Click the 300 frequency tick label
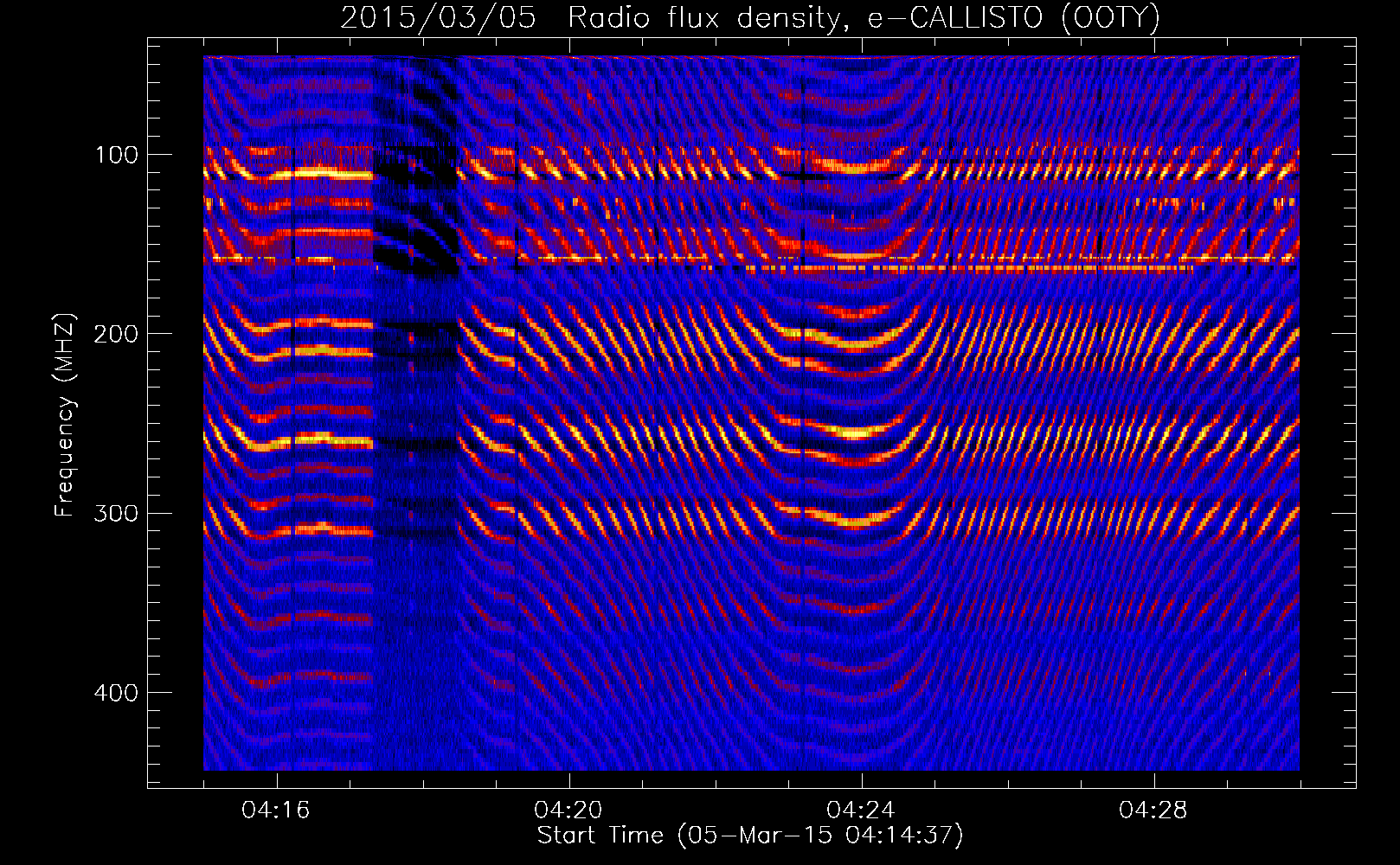1400x865 pixels. click(117, 513)
